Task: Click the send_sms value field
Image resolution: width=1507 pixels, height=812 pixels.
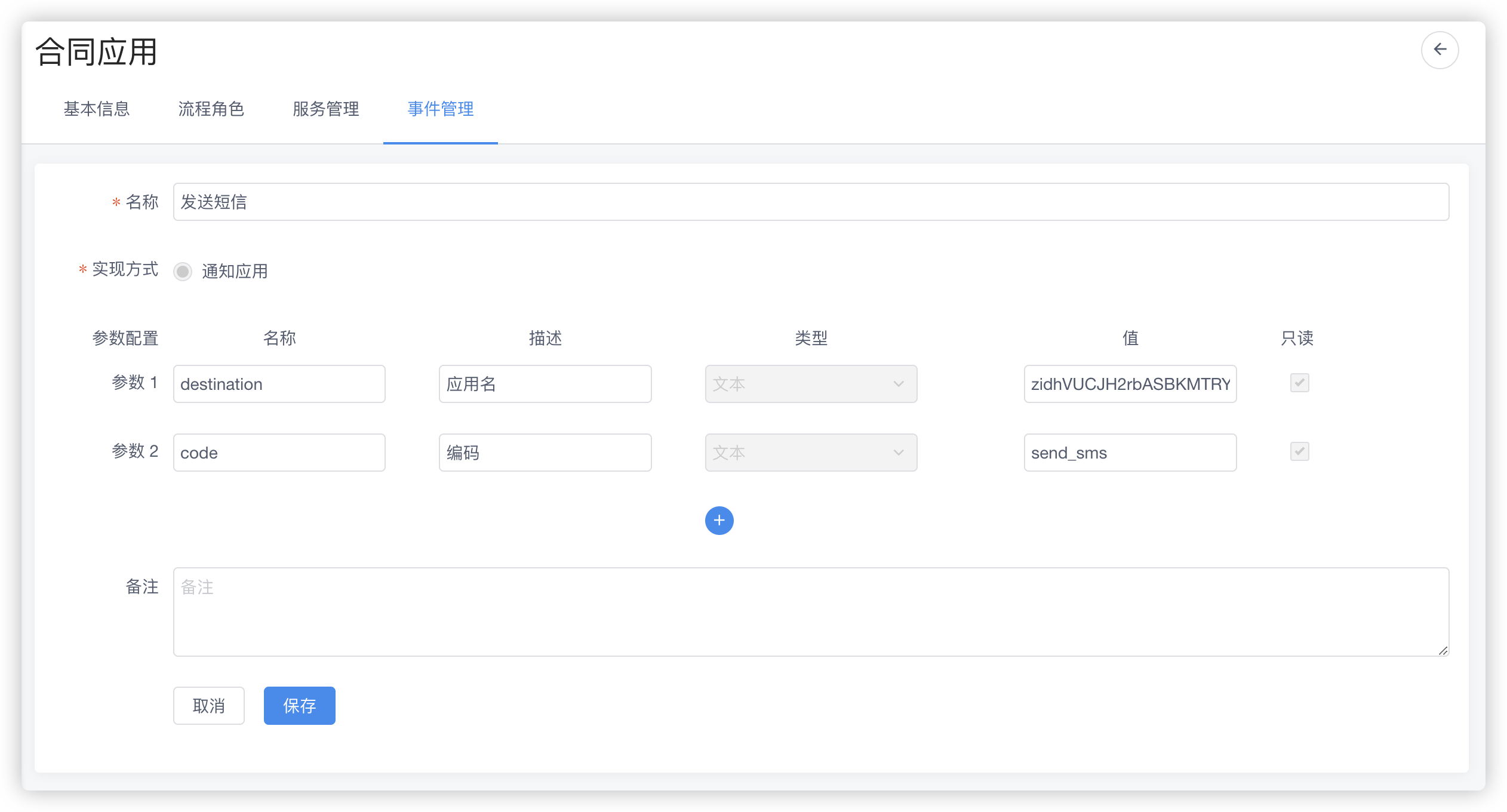Action: click(x=1130, y=453)
